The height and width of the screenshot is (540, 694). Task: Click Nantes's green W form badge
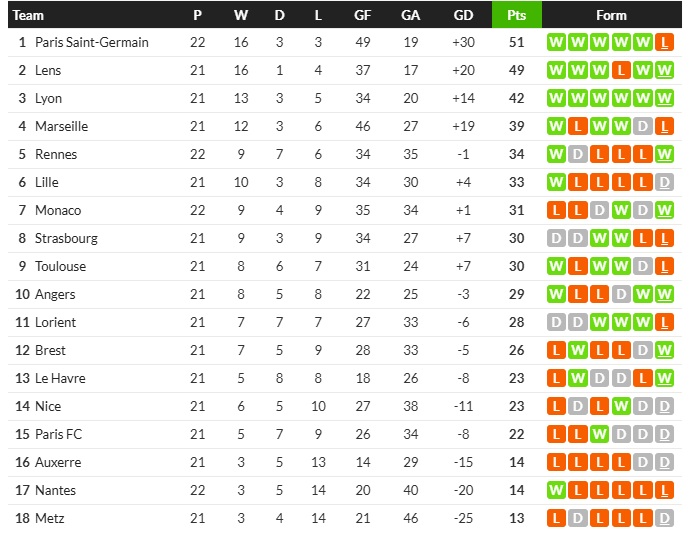coord(556,490)
